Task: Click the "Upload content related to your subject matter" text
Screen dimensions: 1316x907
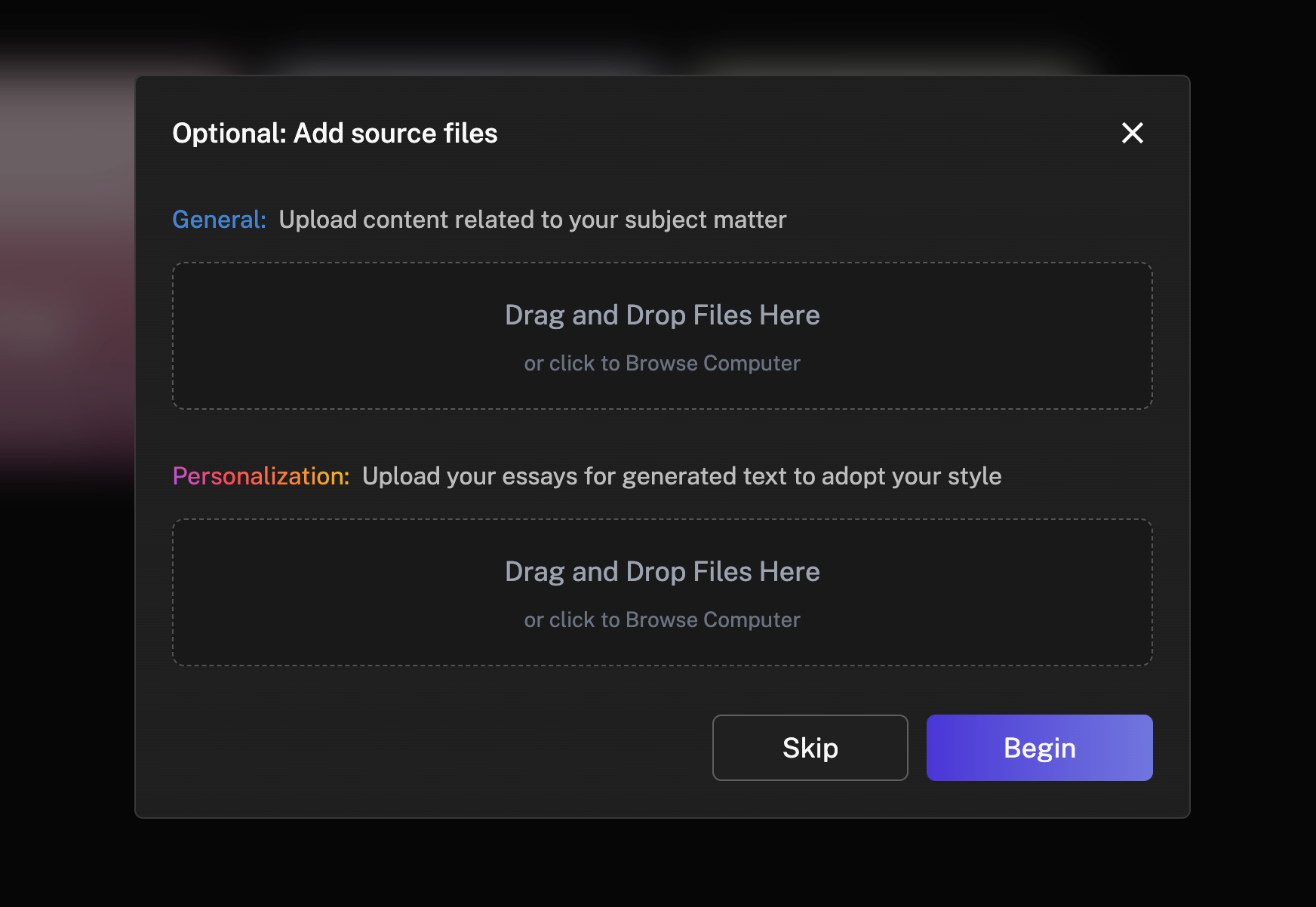Action: [532, 220]
